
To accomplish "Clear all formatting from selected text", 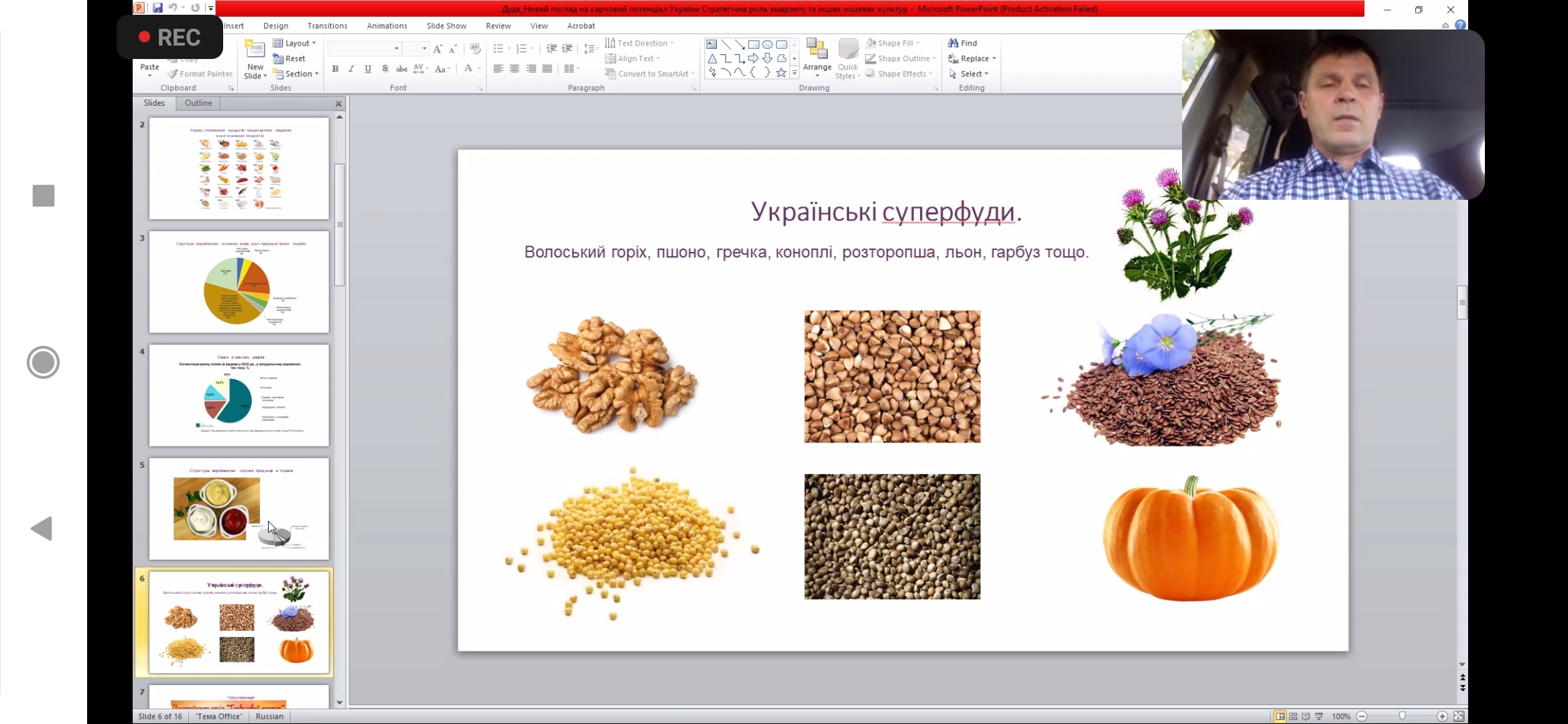I will [475, 49].
